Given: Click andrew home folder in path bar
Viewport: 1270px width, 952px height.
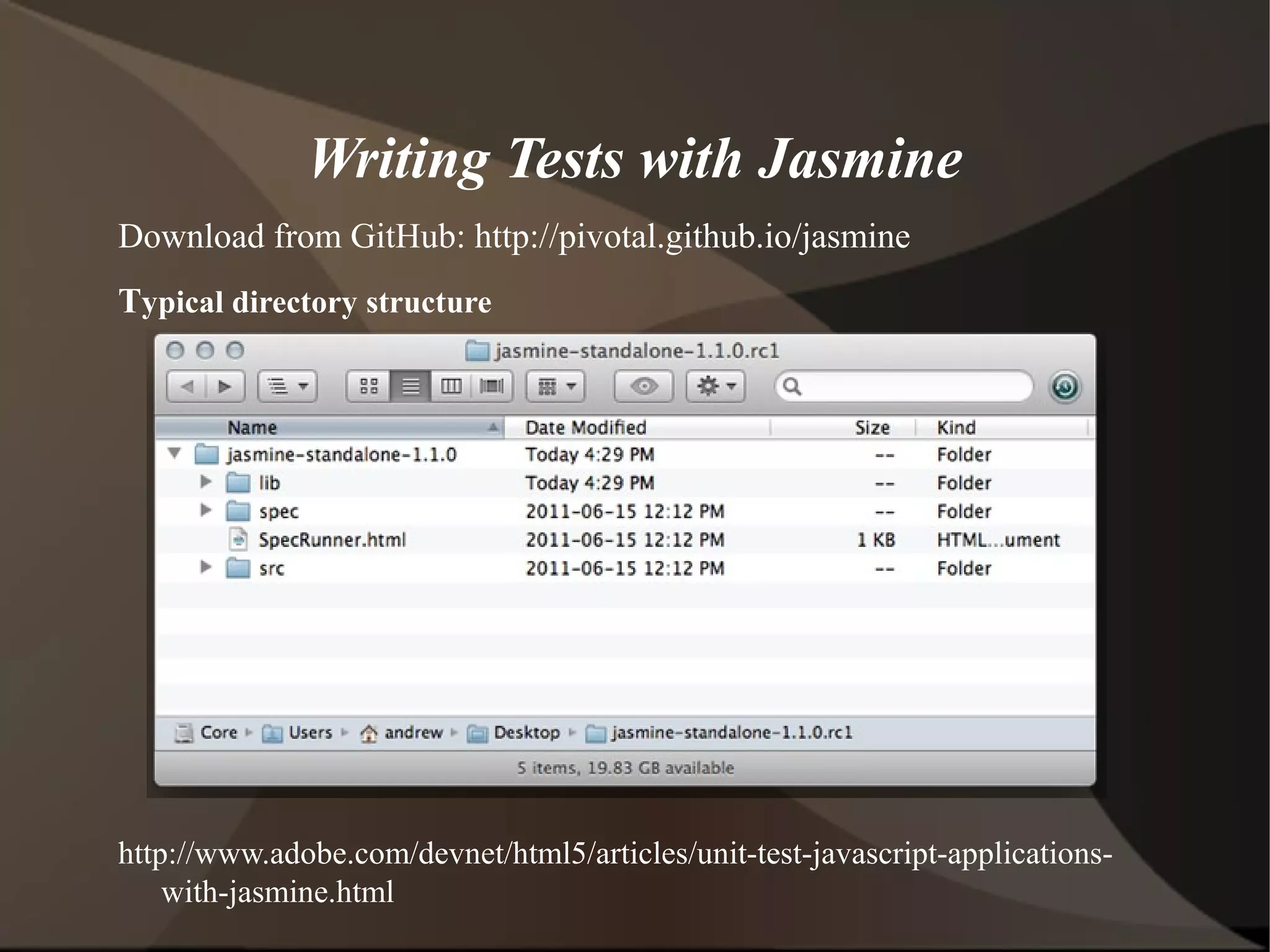Looking at the screenshot, I should (412, 733).
